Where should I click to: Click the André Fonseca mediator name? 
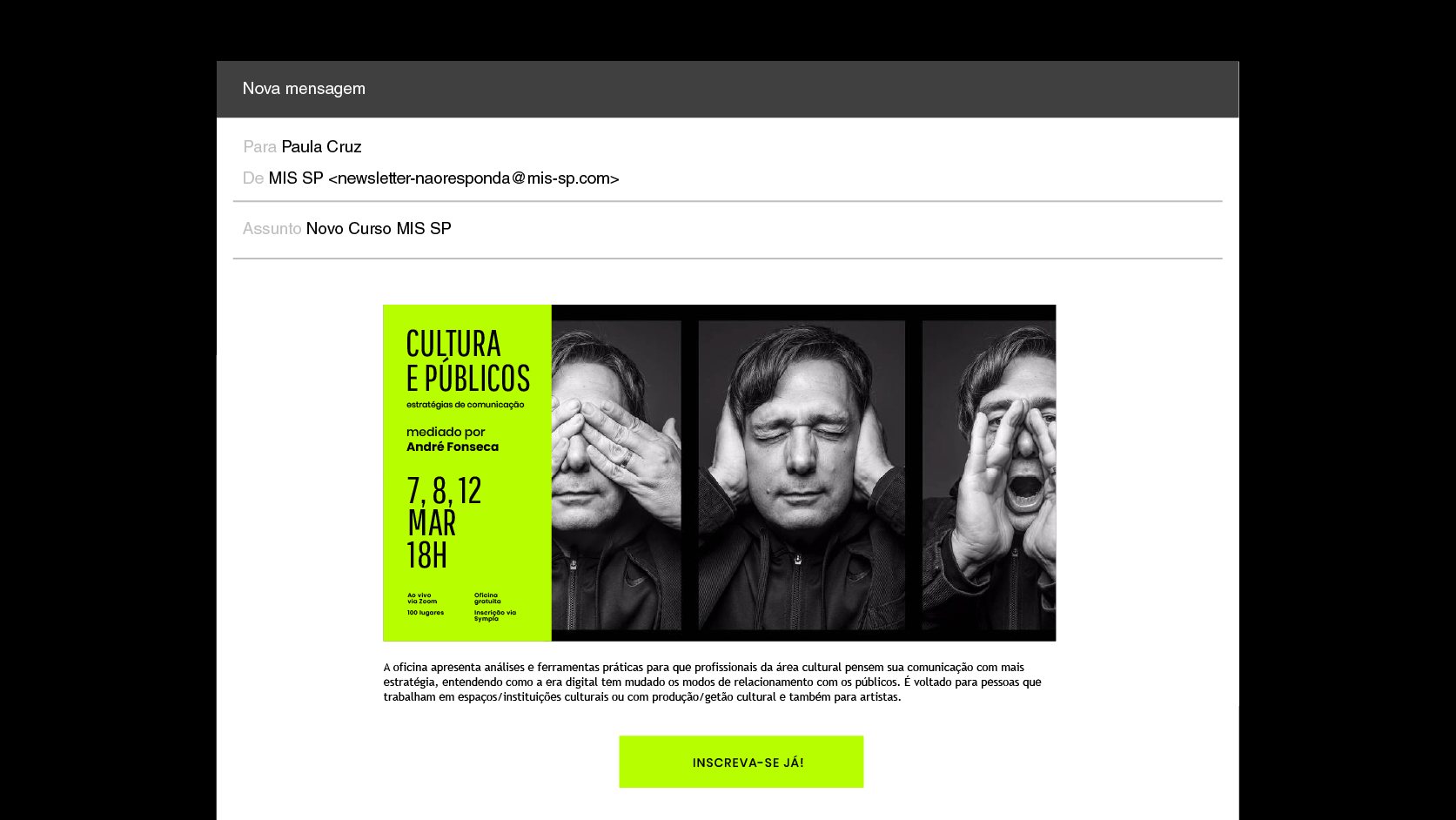[x=453, y=447]
